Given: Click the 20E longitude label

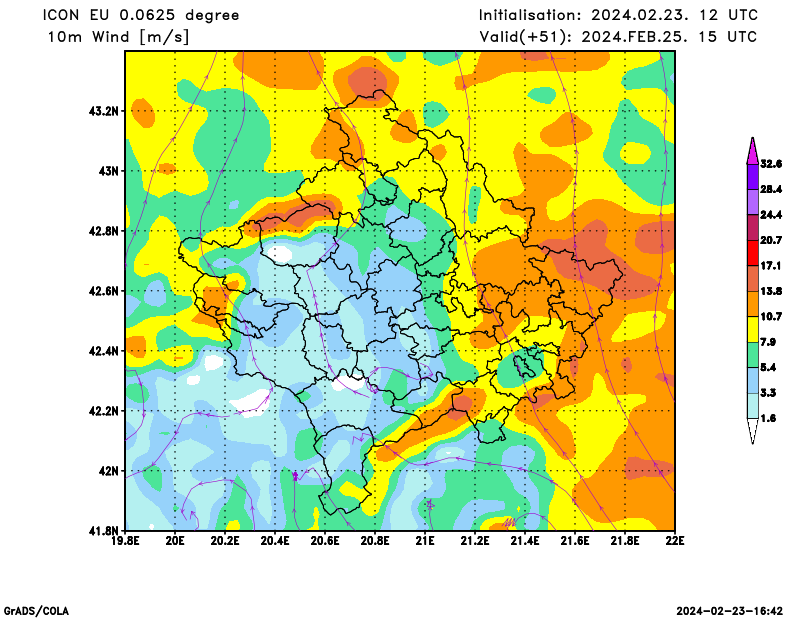Looking at the screenshot, I should 175,540.
